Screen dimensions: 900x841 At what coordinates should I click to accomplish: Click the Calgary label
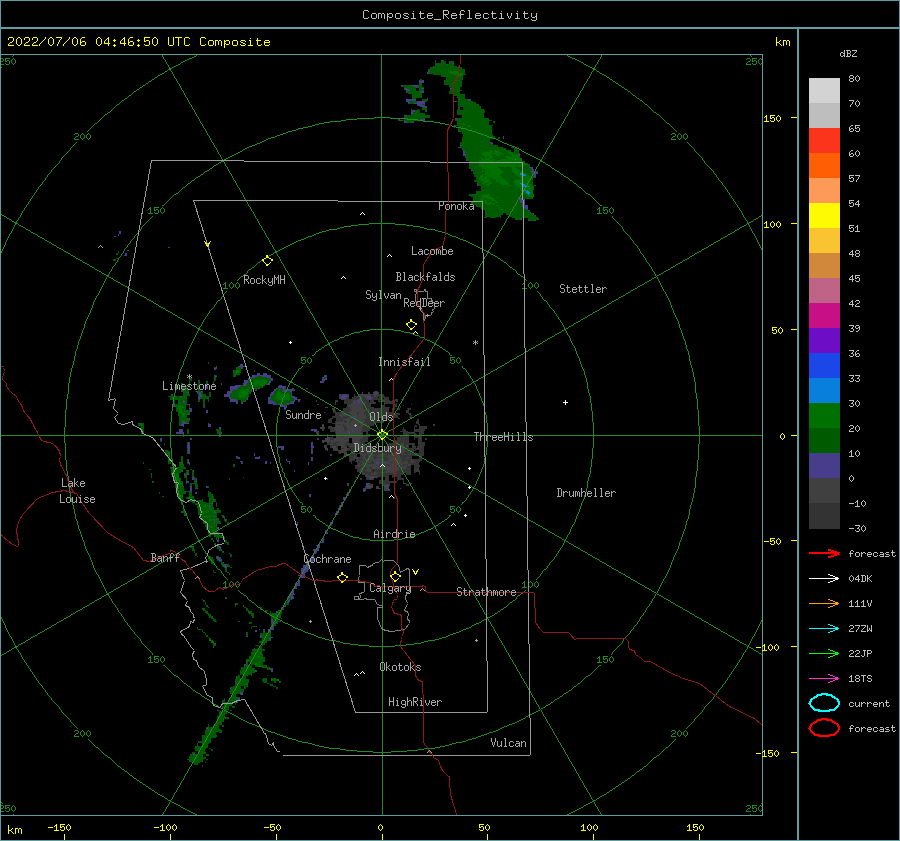(390, 588)
